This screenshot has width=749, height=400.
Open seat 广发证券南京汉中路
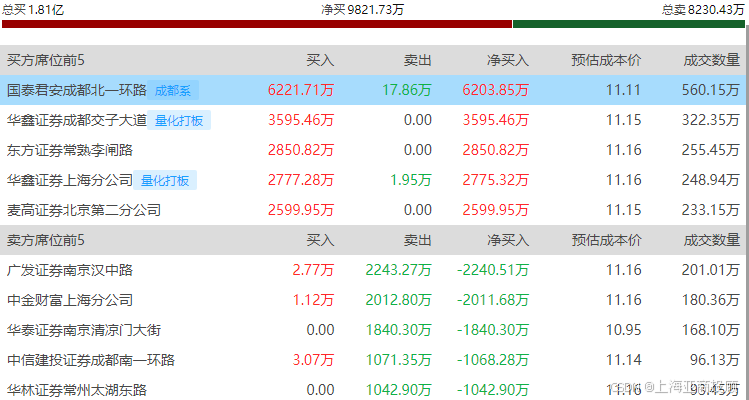(x=70, y=270)
